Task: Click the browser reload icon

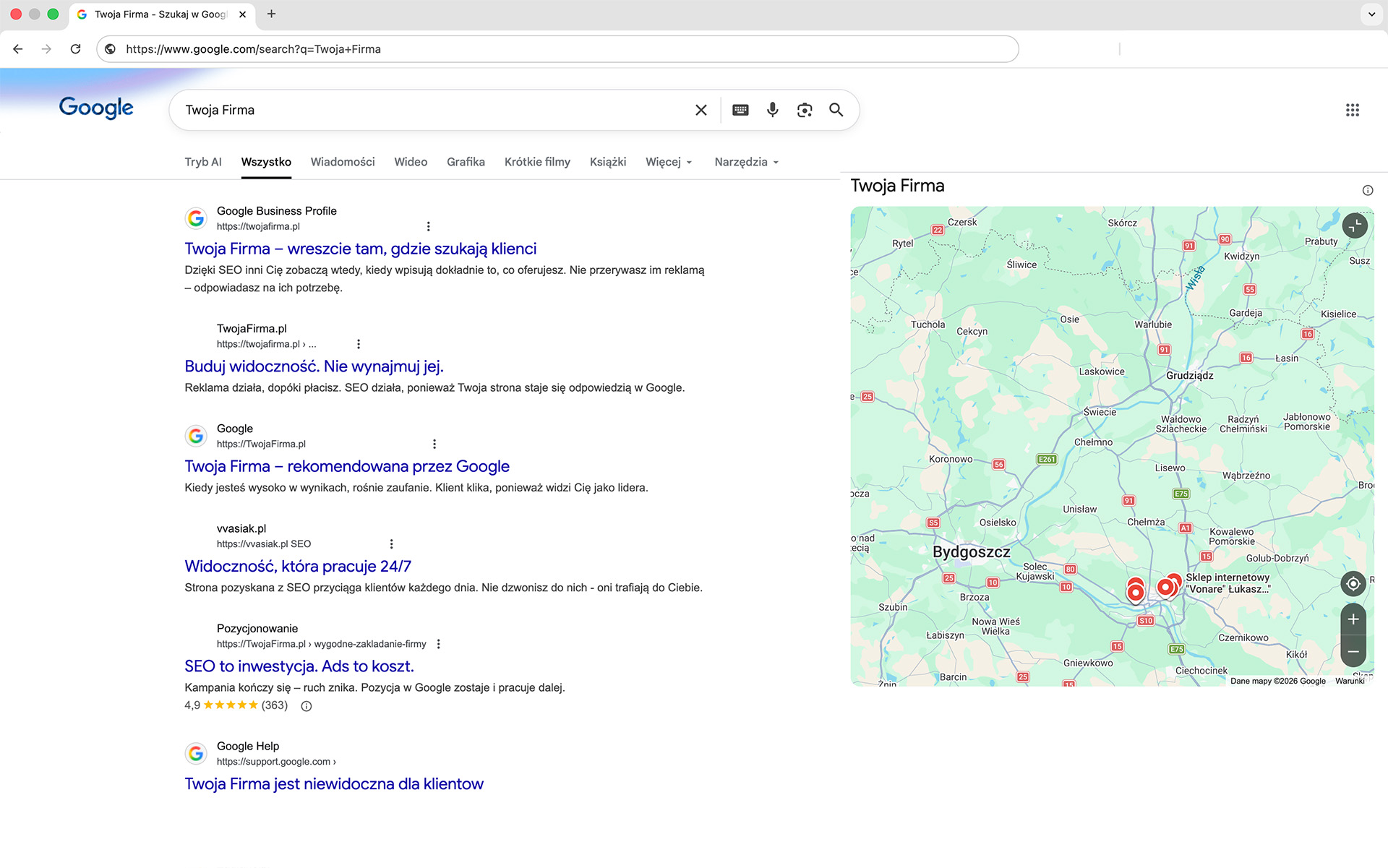Action: [75, 48]
